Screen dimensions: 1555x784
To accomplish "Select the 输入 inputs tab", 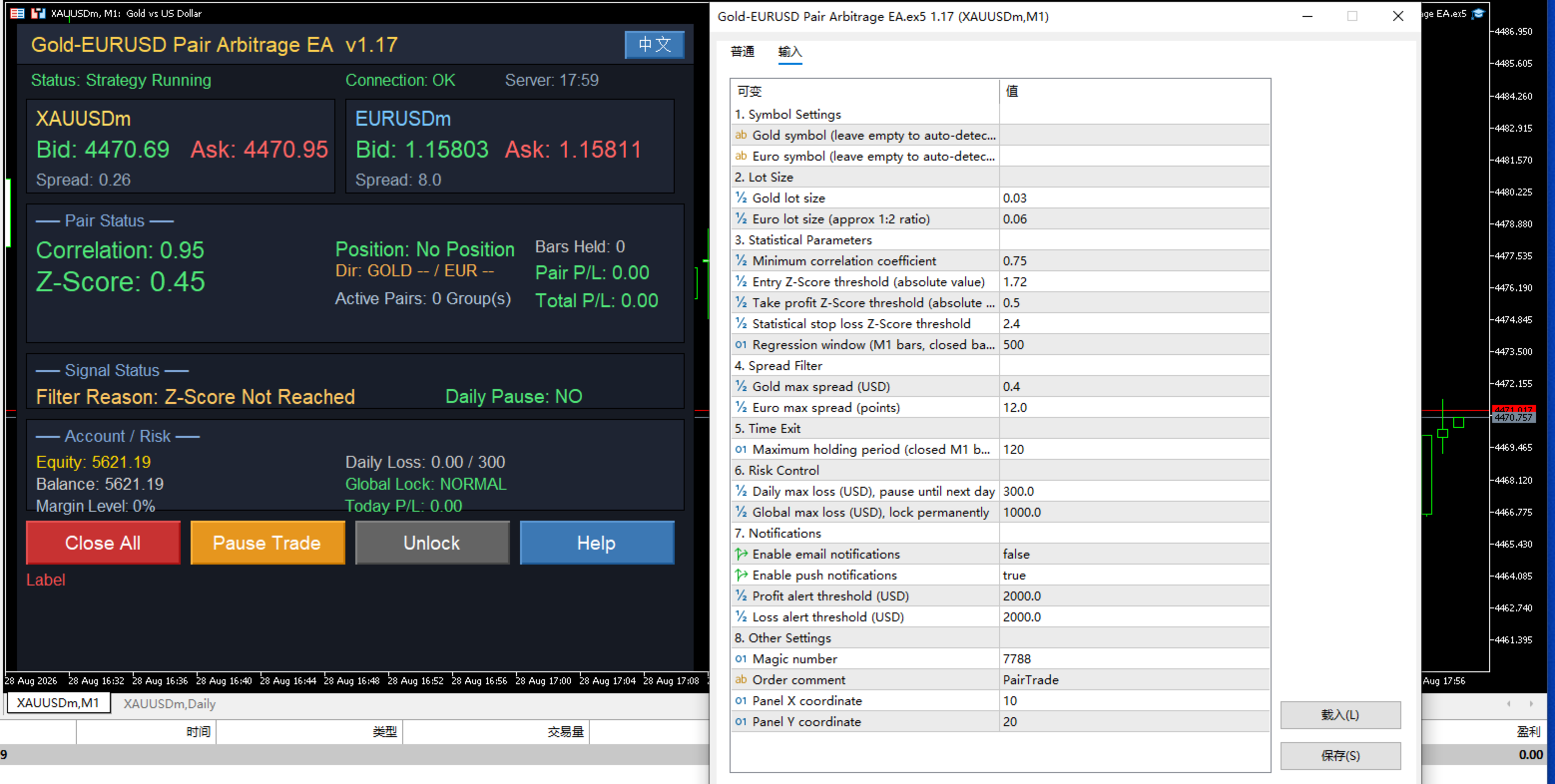I will pos(790,52).
